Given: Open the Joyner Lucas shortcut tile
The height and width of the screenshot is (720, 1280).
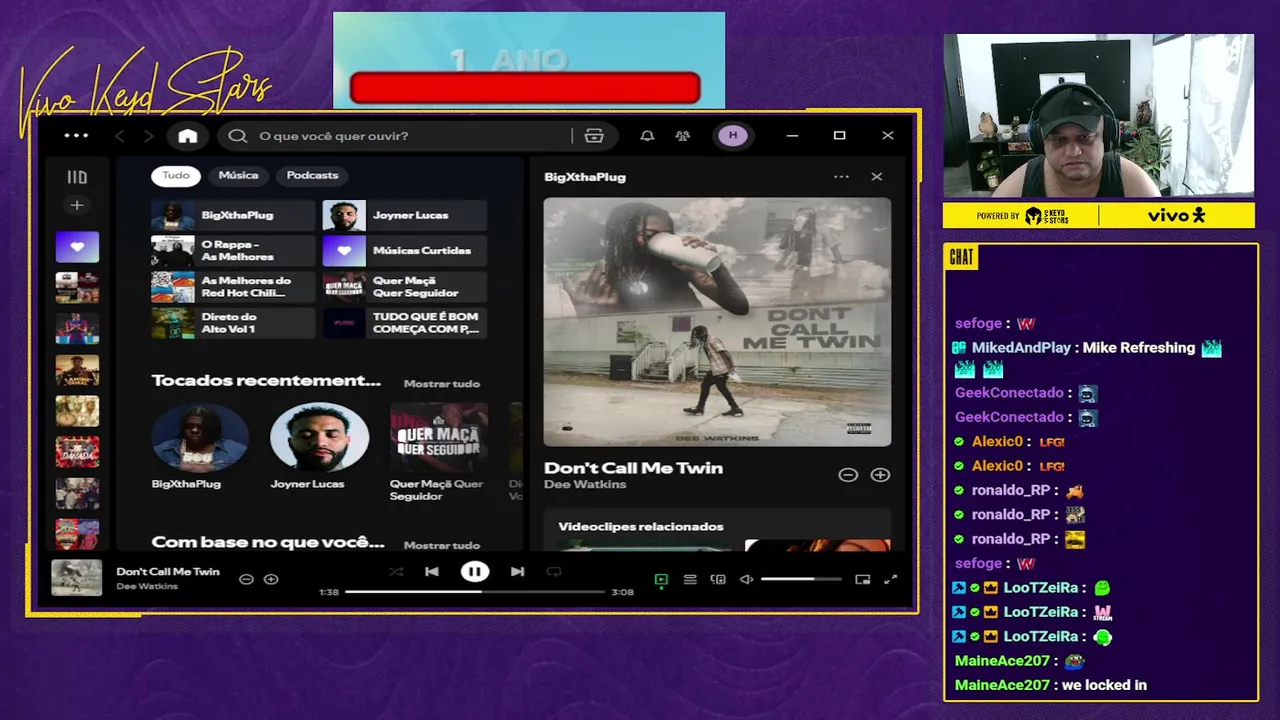Looking at the screenshot, I should point(405,215).
